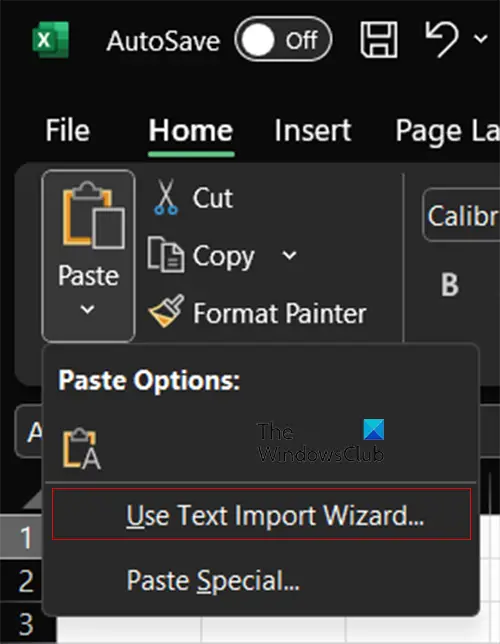Click the Copy button
Viewport: 500px width, 644px height.
click(x=201, y=256)
